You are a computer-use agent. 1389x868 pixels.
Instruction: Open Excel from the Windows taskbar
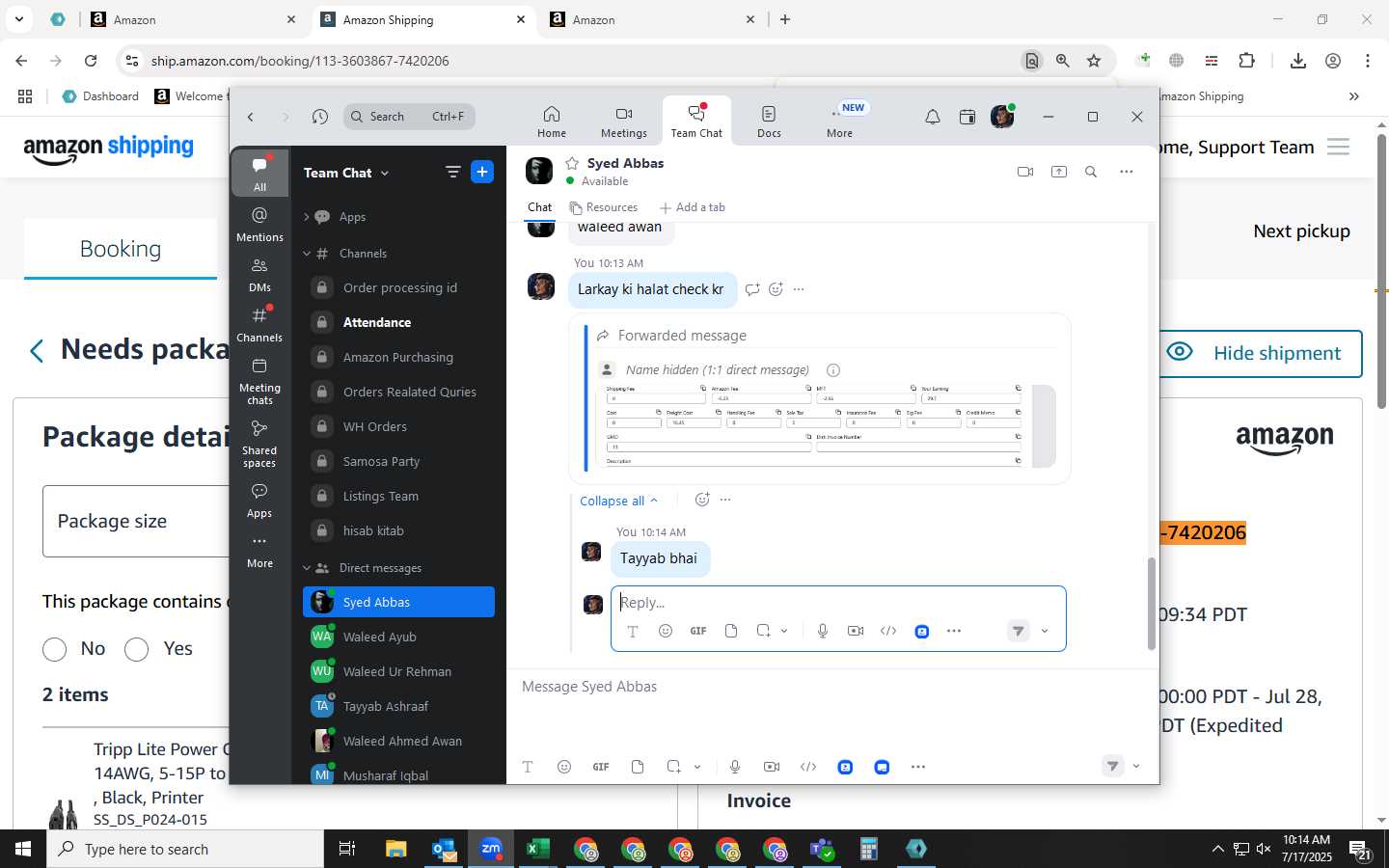pyautogui.click(x=537, y=849)
